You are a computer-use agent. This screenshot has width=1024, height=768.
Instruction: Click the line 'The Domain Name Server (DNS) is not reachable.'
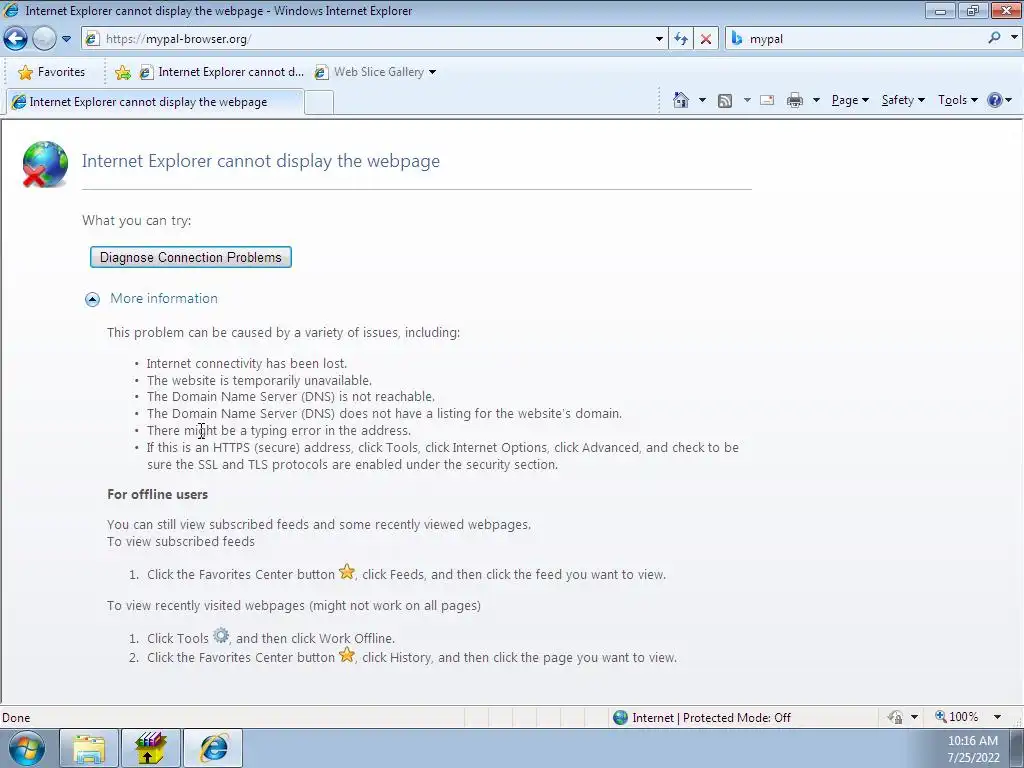tap(291, 397)
